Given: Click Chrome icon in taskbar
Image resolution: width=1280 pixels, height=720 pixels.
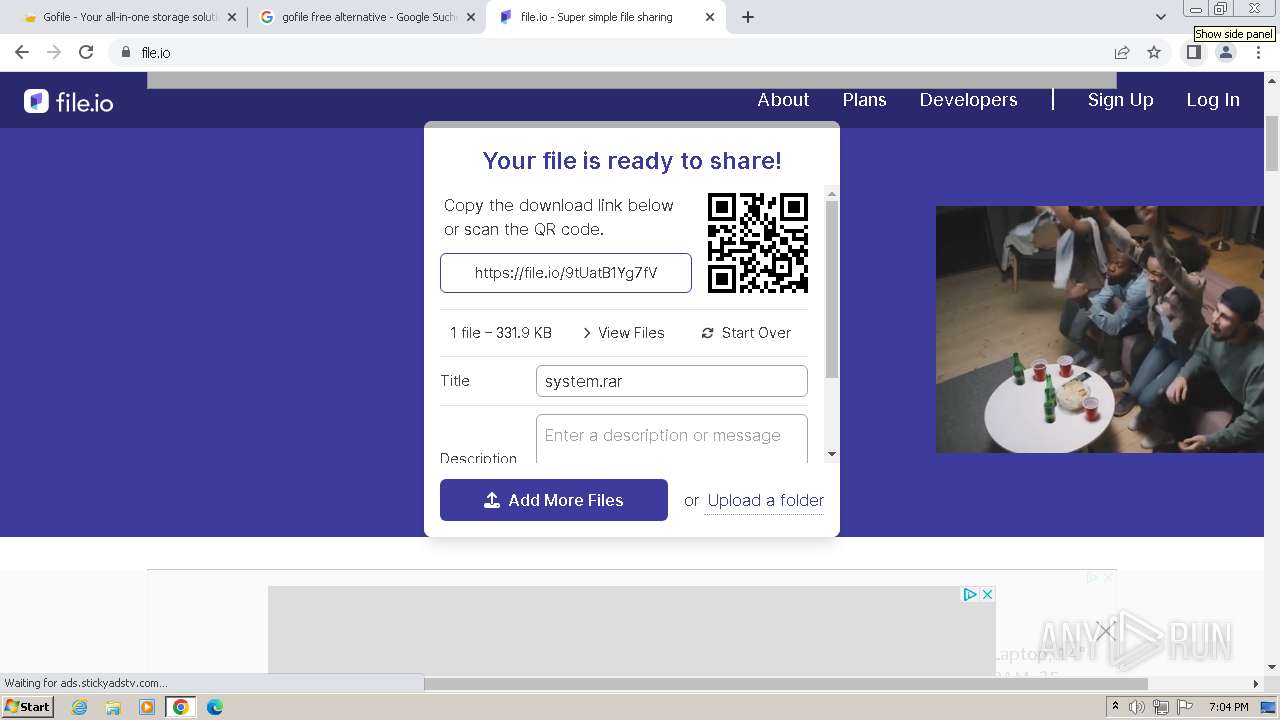Looking at the screenshot, I should 181,707.
